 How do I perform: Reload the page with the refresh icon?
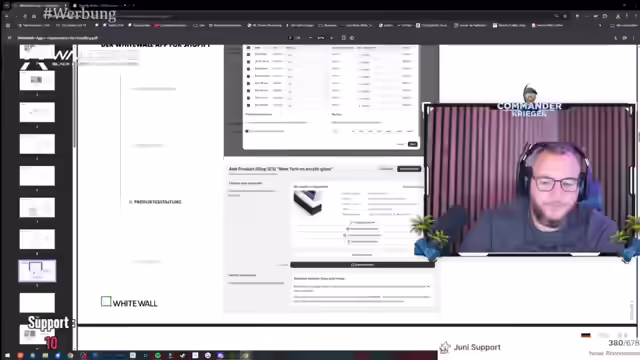(x=25, y=16)
